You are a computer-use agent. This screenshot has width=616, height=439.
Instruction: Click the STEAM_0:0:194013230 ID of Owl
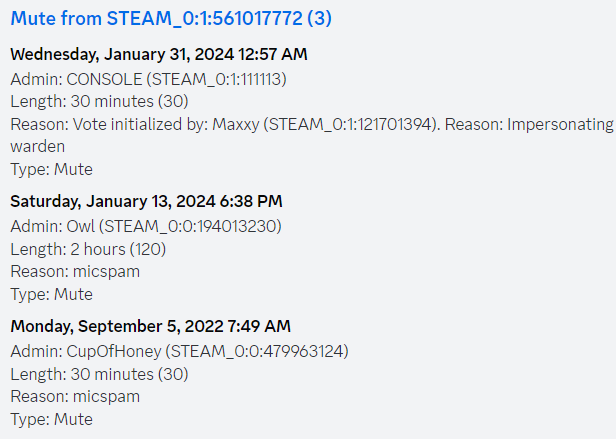click(x=191, y=227)
